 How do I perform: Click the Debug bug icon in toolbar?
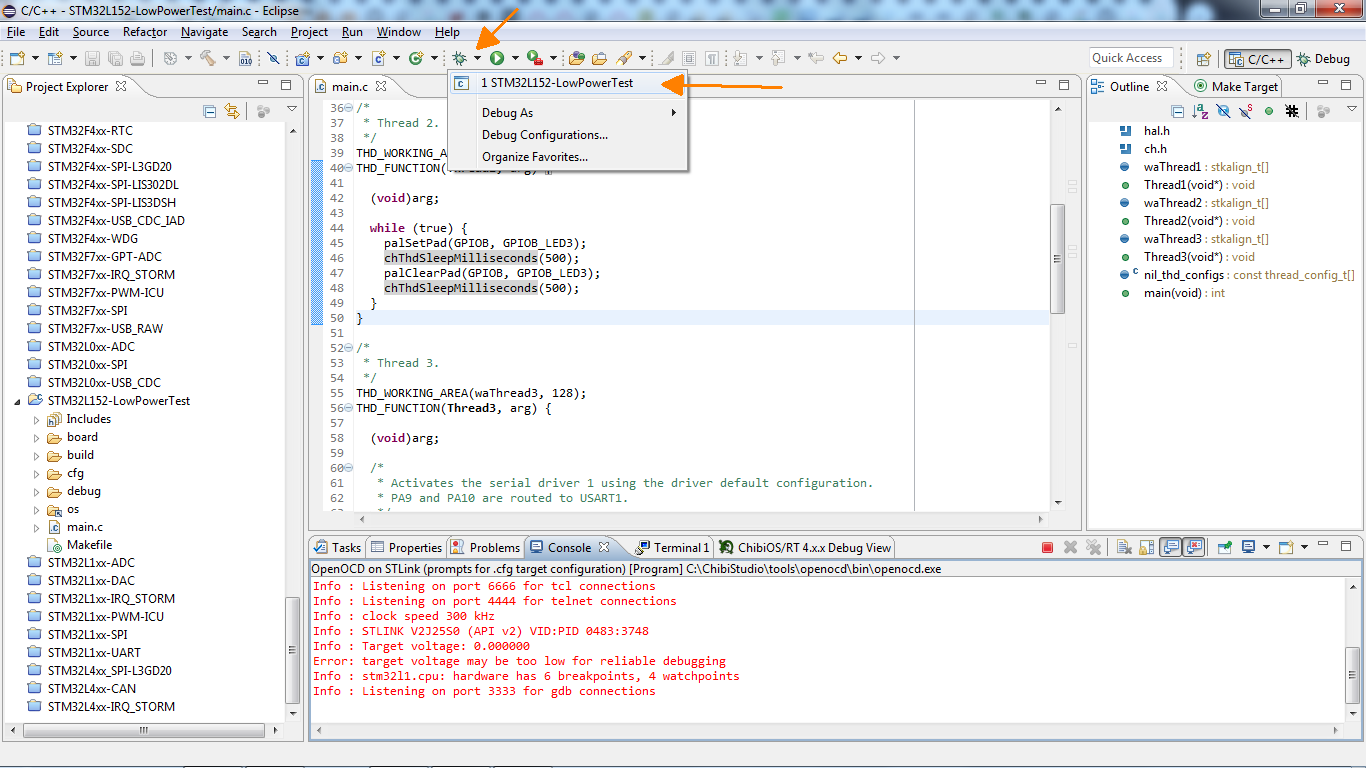point(460,59)
